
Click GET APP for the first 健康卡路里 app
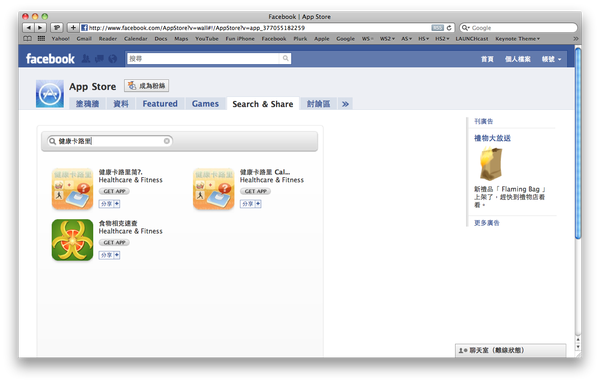(x=114, y=191)
